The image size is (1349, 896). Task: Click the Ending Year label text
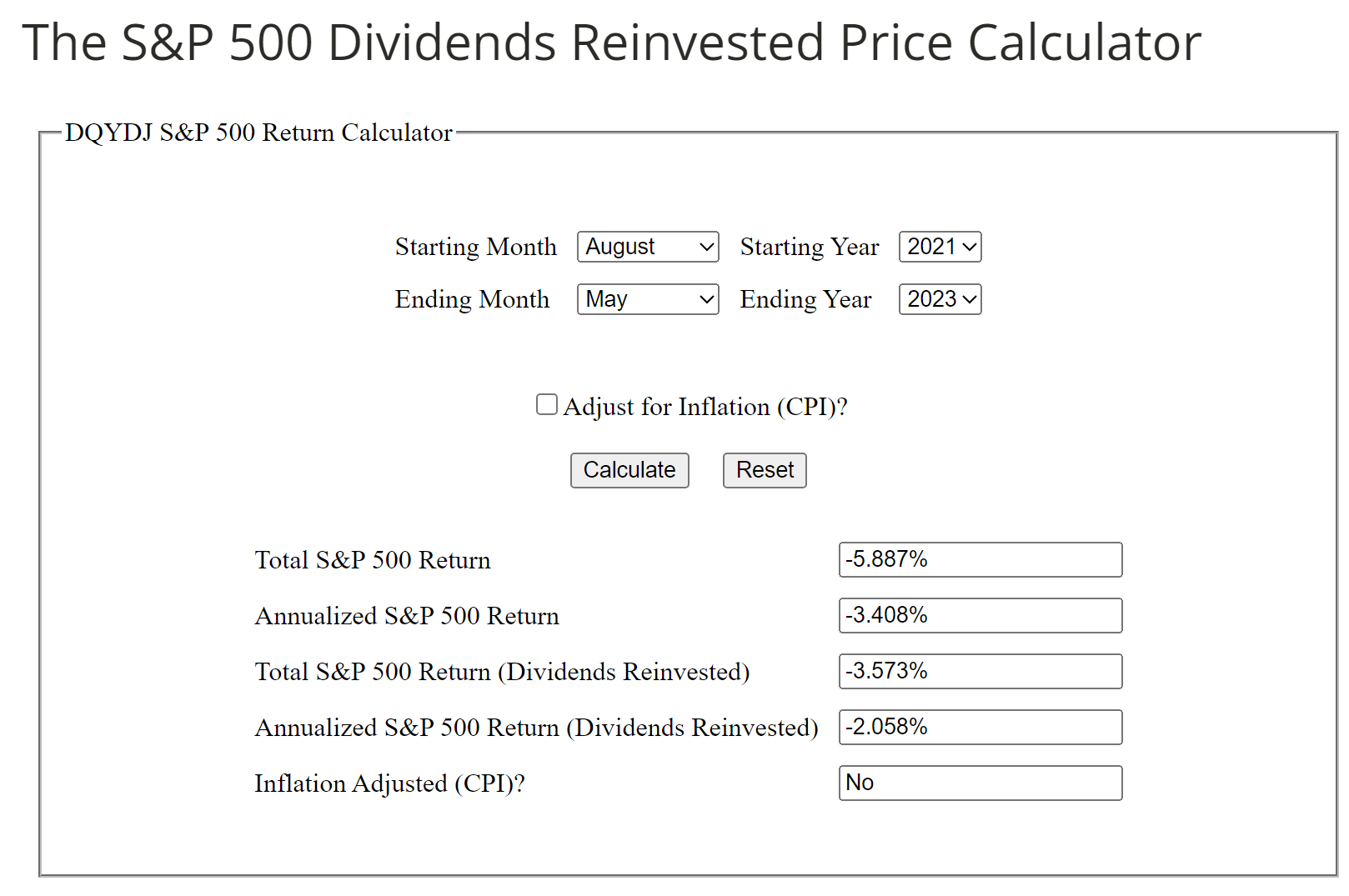(x=805, y=299)
